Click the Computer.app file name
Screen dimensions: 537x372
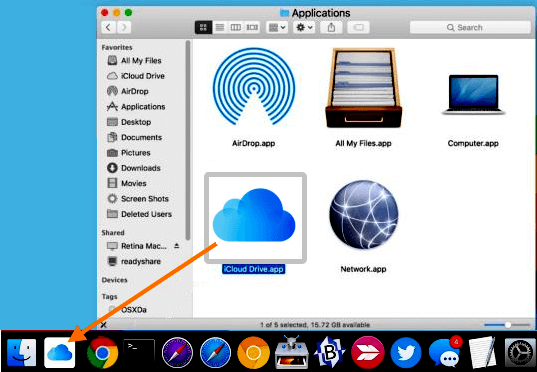pos(473,143)
